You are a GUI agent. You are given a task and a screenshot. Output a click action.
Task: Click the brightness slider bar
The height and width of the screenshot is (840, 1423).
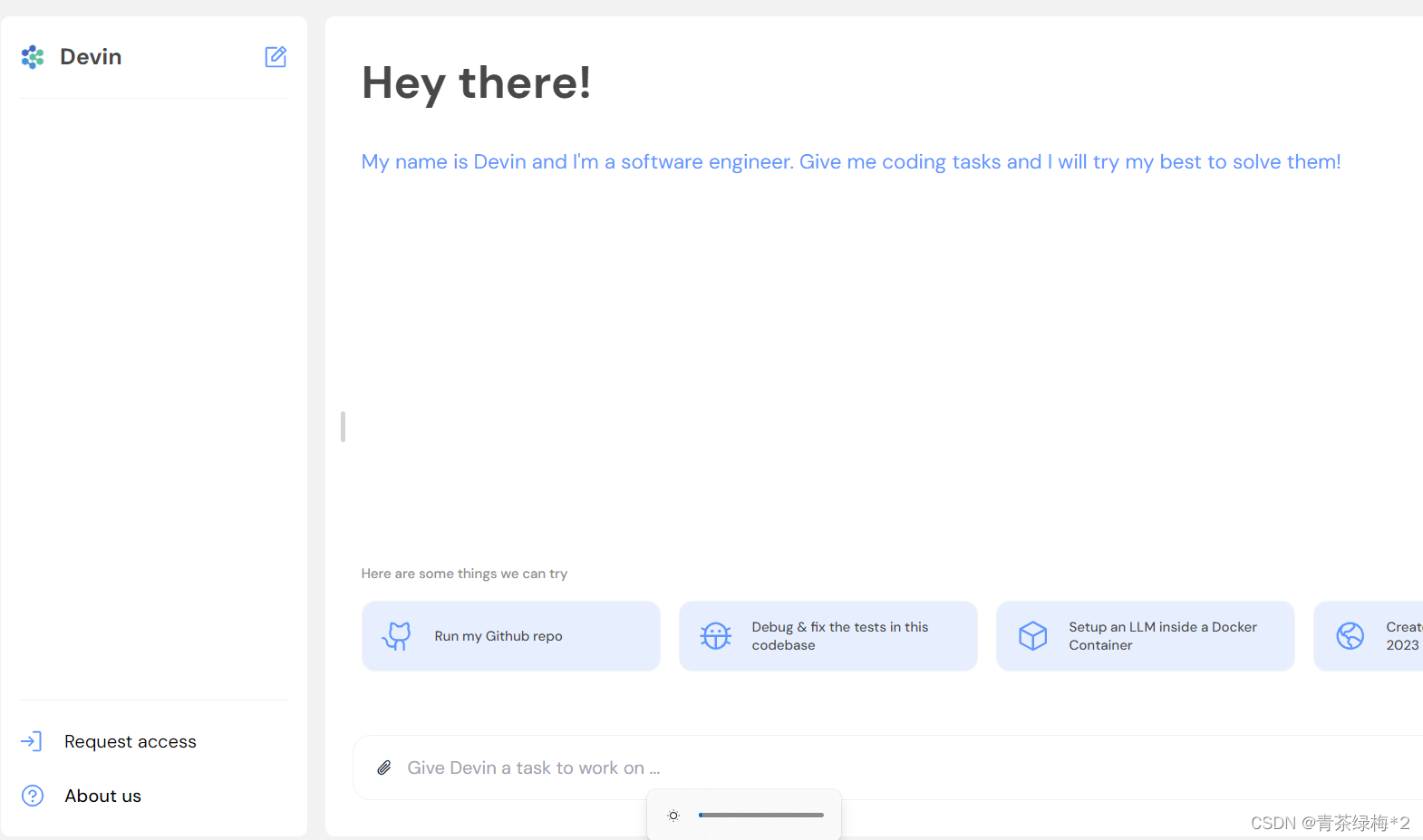[x=761, y=816]
